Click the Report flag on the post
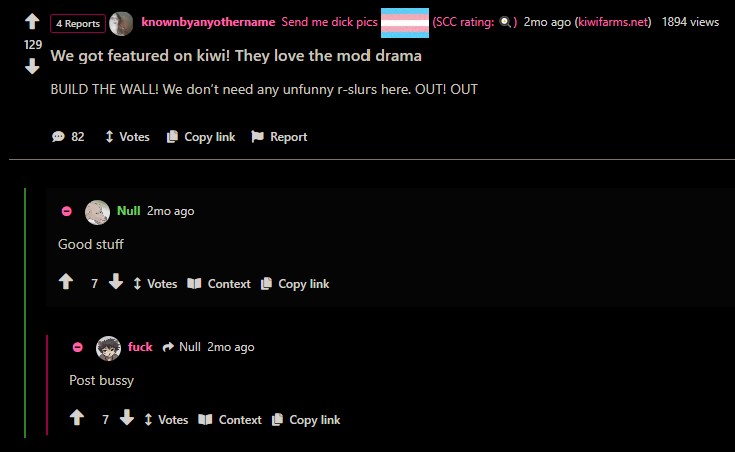Screen dimensions: 735x452 tap(279, 136)
